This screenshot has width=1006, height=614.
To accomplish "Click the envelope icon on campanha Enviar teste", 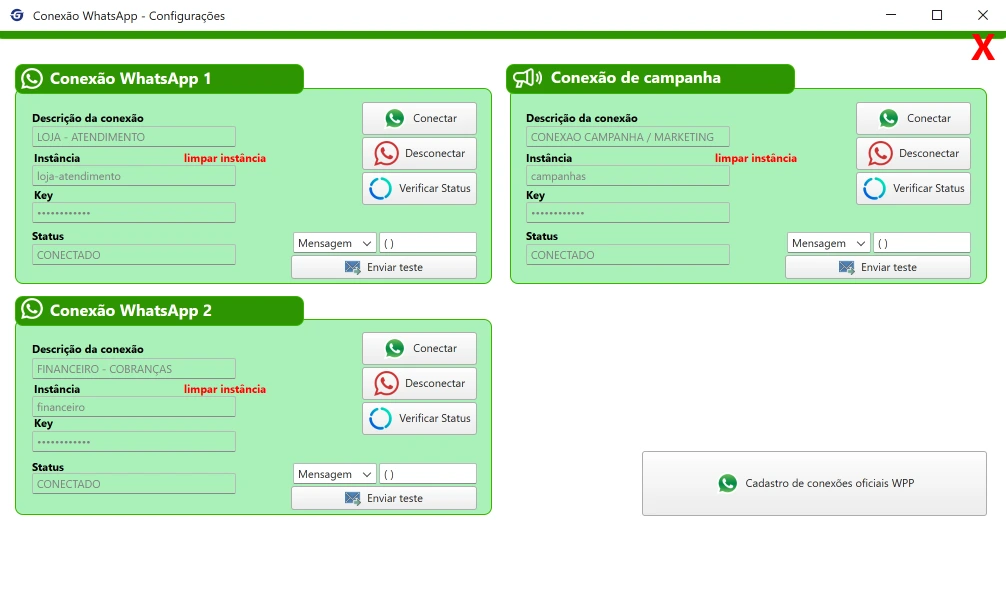I will 846,267.
